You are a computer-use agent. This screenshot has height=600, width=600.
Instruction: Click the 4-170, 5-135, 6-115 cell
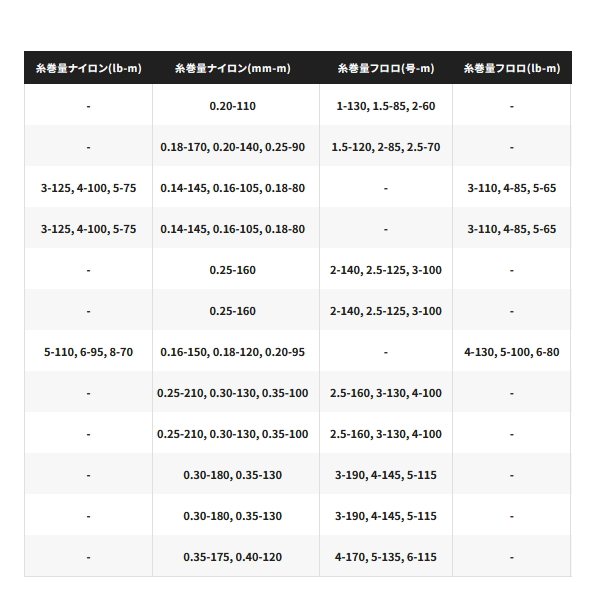(385, 557)
